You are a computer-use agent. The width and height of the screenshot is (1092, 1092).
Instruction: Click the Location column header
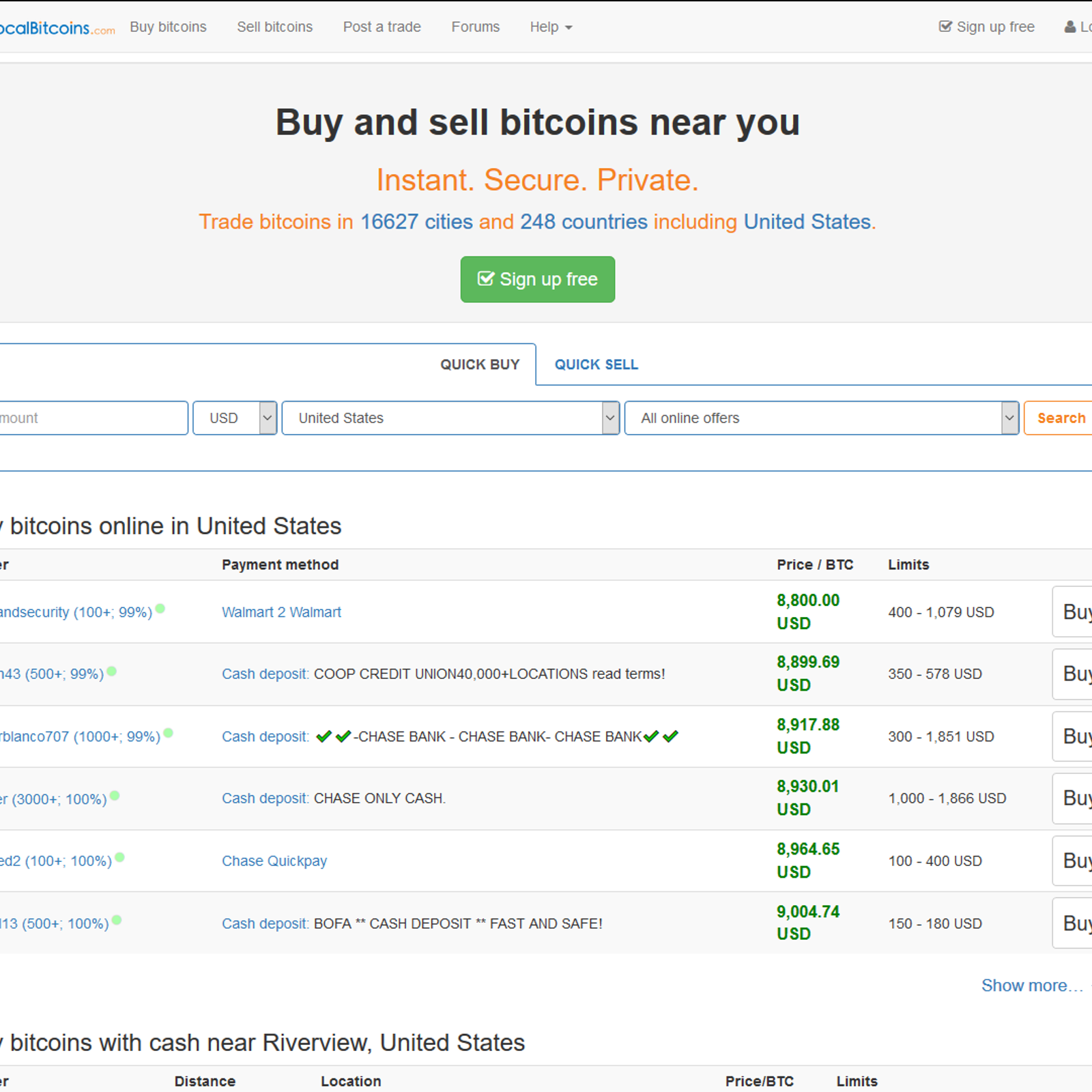(x=351, y=1081)
